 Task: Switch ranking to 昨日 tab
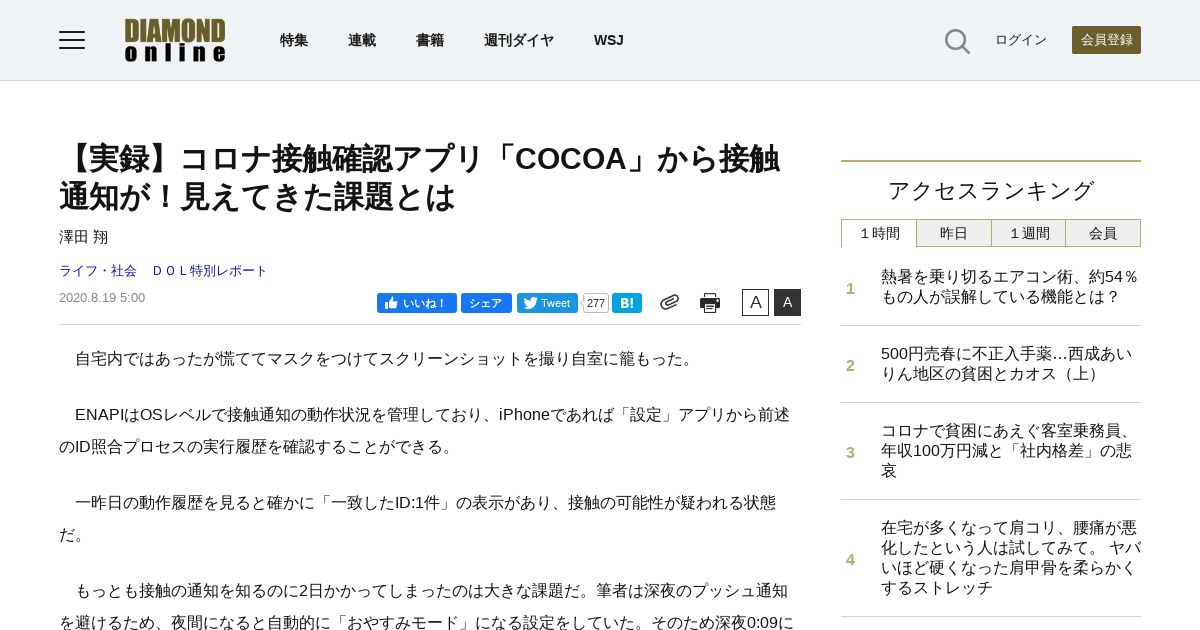tap(954, 233)
